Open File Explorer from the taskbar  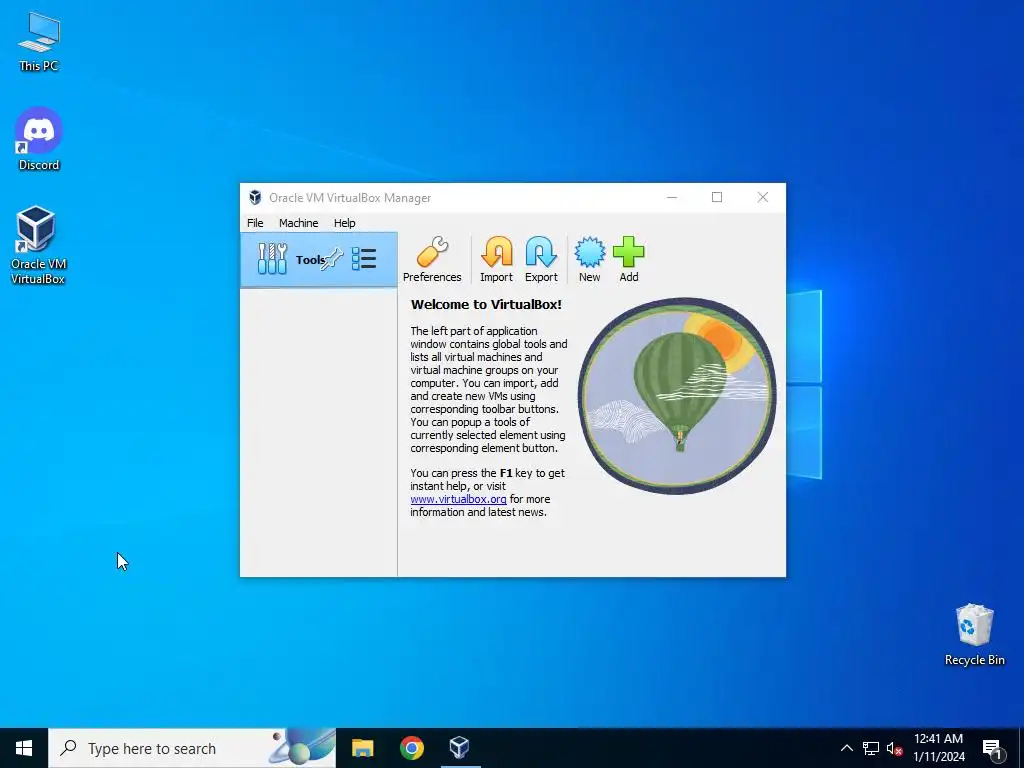click(362, 748)
